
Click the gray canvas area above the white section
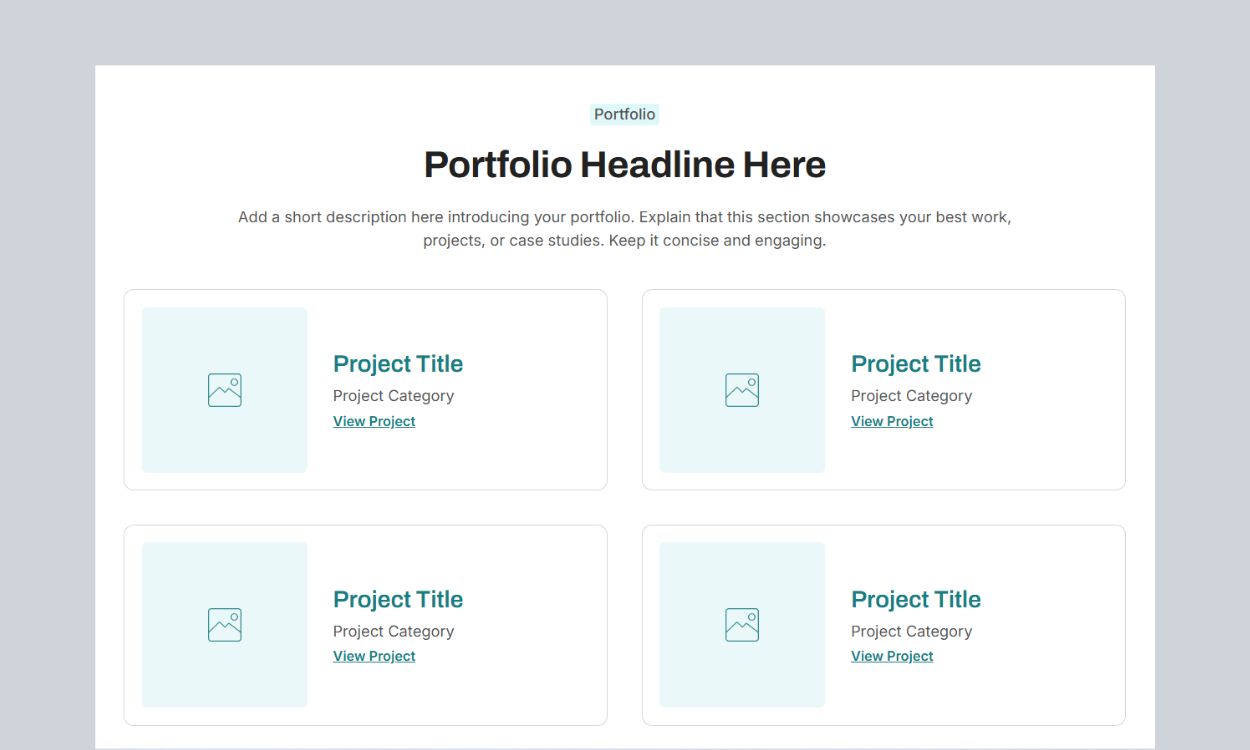pyautogui.click(x=625, y=32)
